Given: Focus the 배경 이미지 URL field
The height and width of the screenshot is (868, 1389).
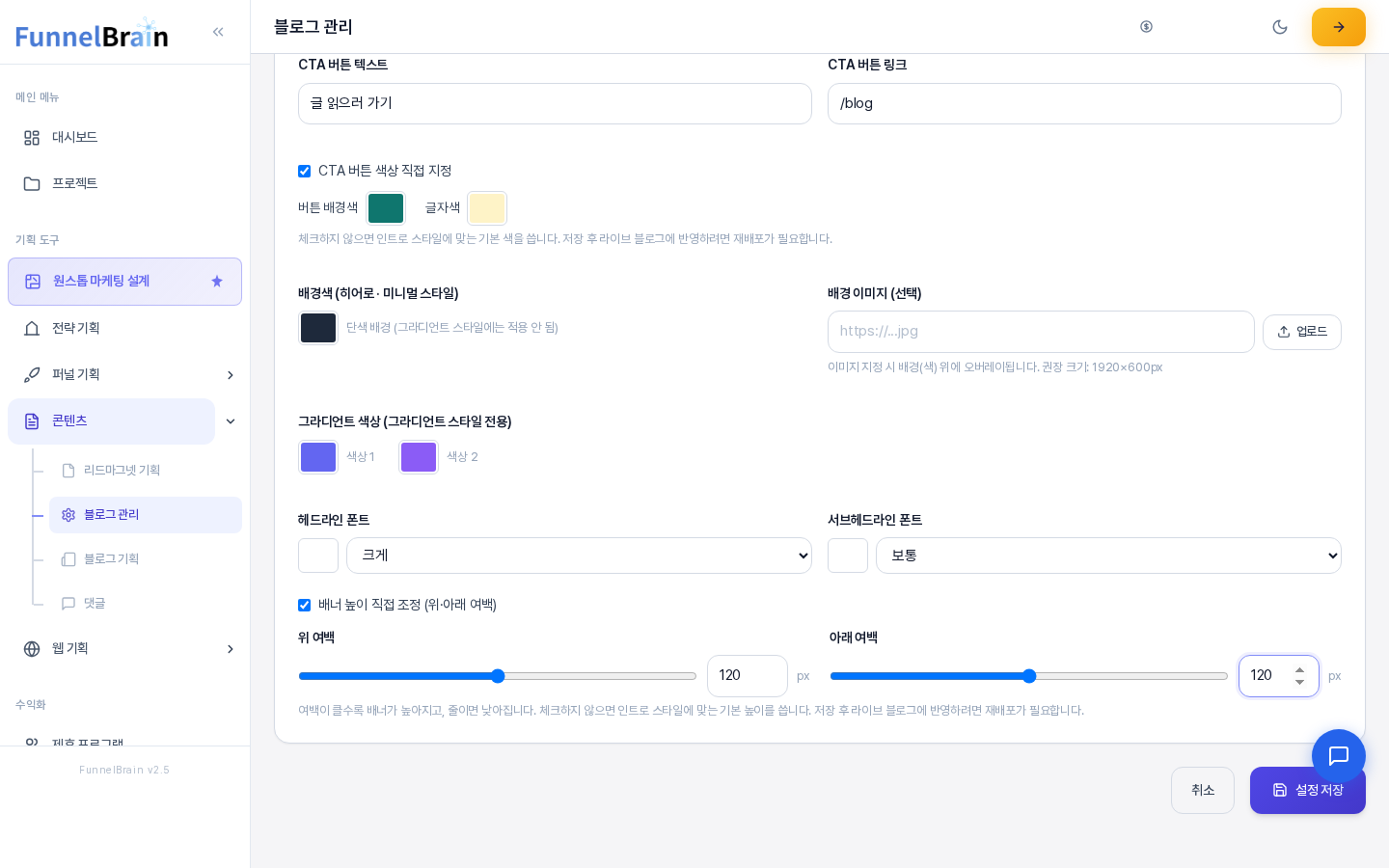Looking at the screenshot, I should [x=1041, y=332].
